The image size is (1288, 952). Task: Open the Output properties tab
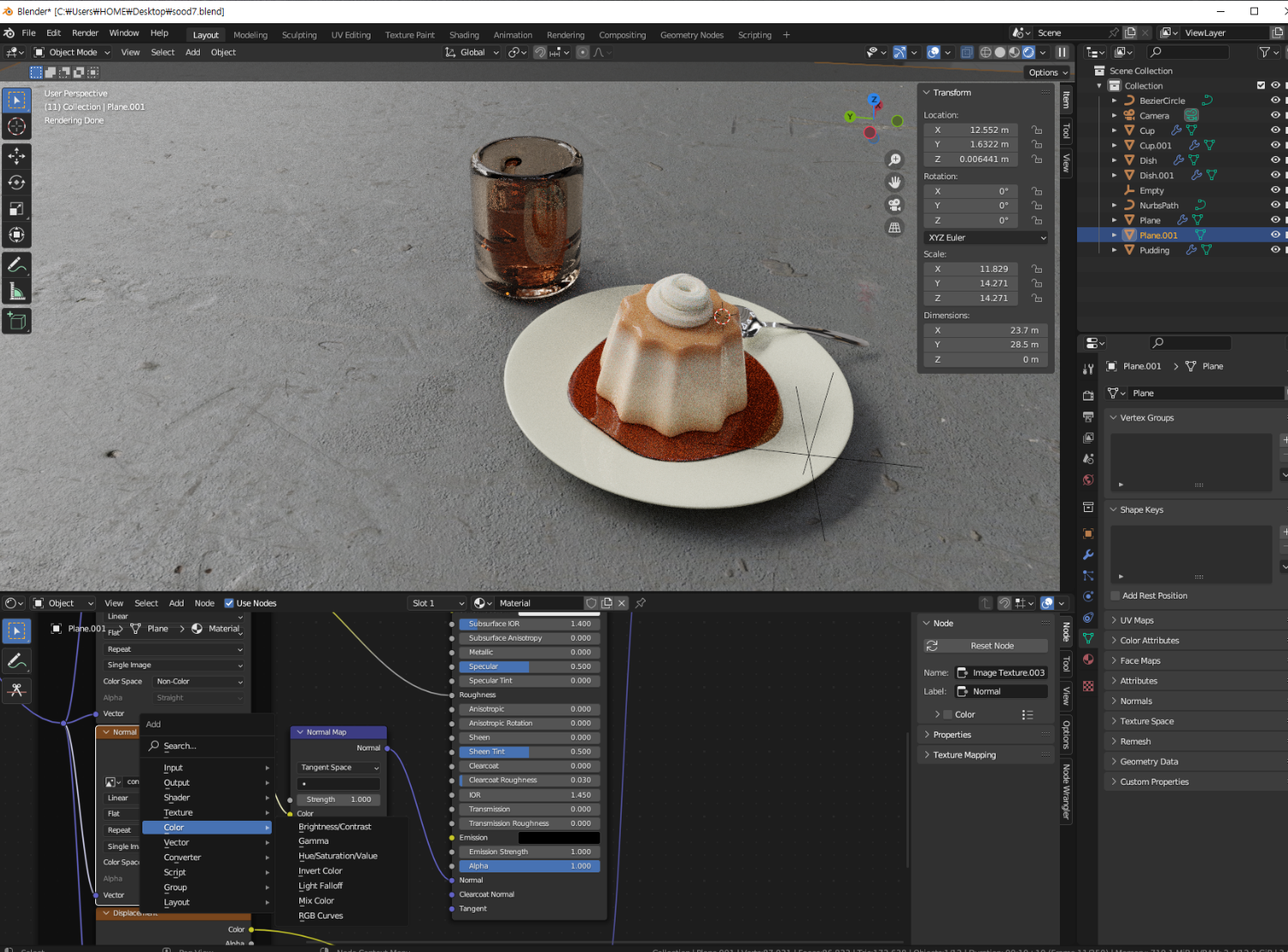tap(1088, 417)
